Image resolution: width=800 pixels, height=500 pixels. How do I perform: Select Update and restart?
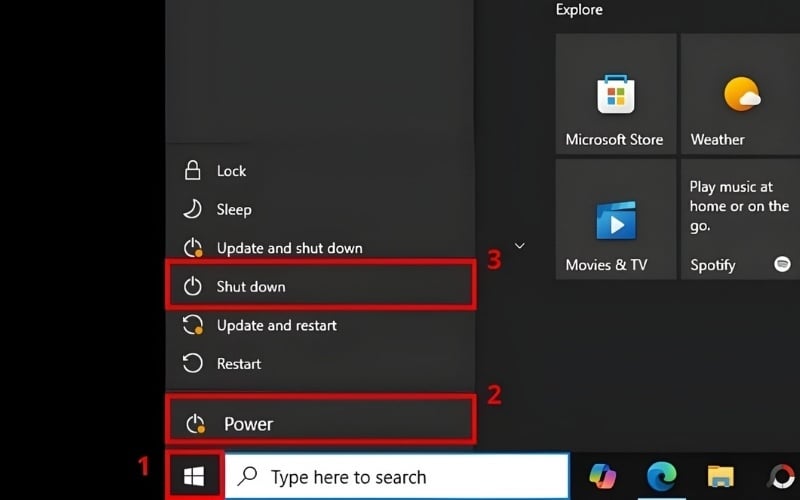[276, 325]
